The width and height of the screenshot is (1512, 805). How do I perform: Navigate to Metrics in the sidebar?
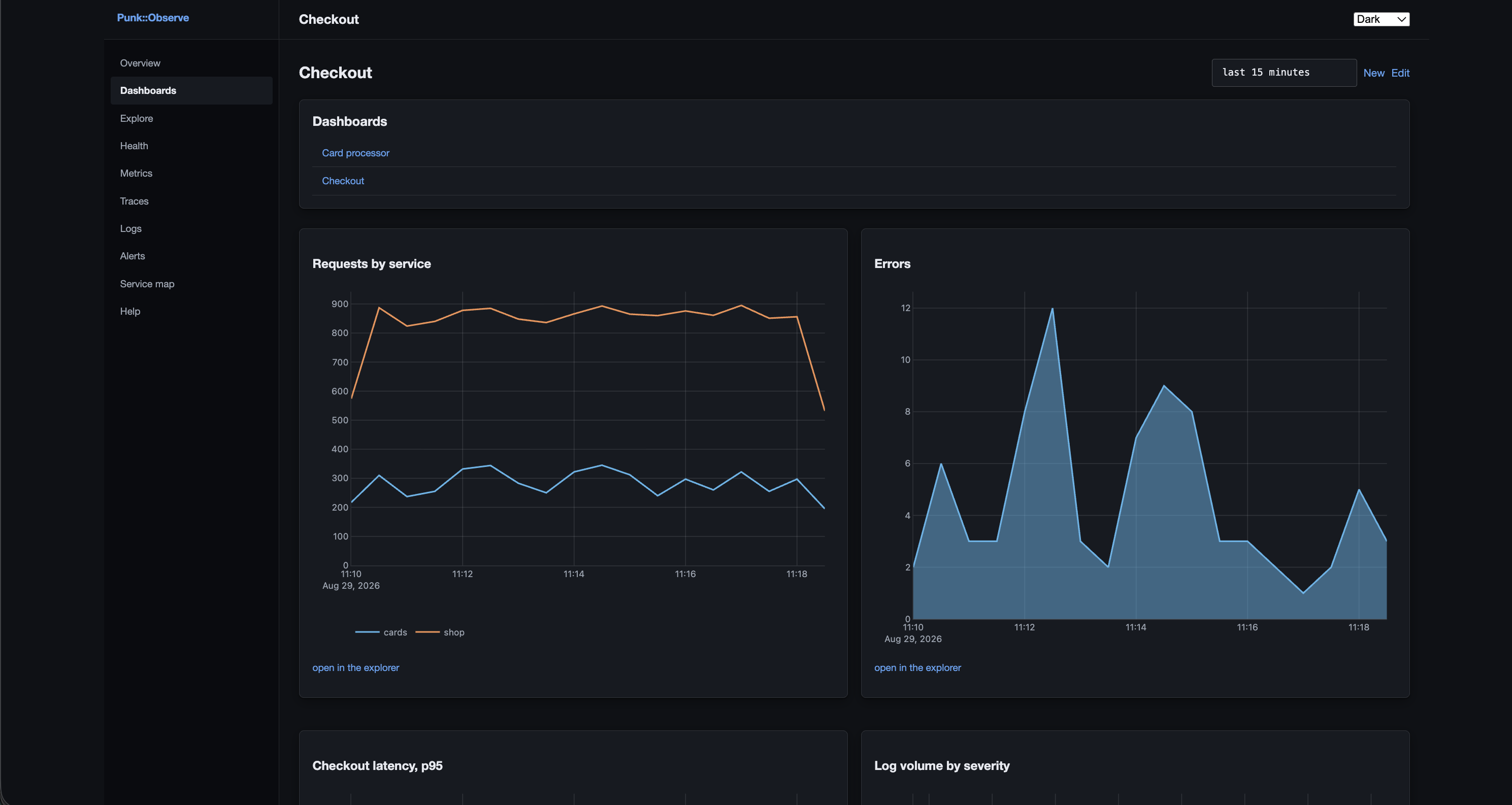click(x=191, y=173)
